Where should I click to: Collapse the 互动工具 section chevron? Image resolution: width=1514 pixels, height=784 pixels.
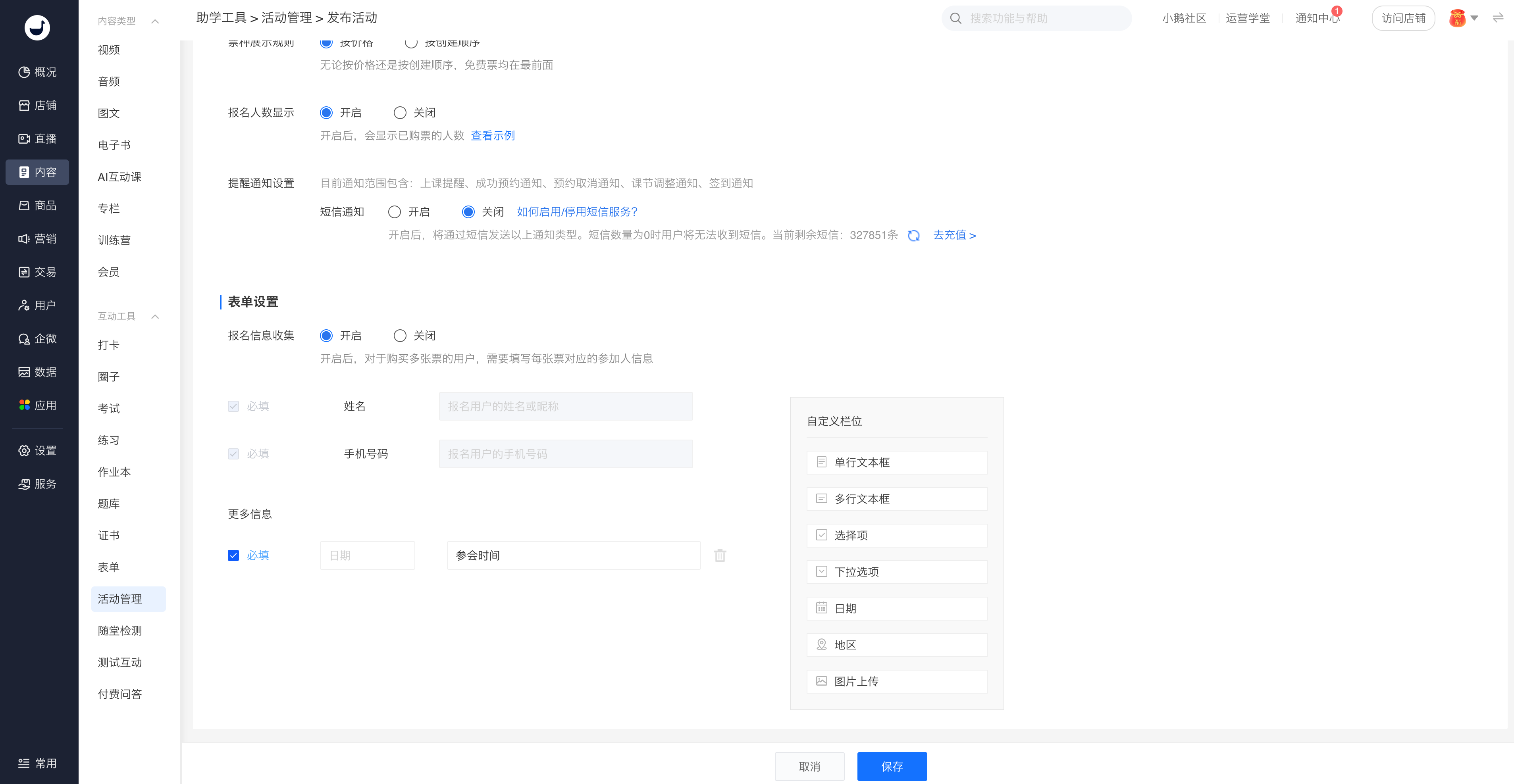pos(155,317)
